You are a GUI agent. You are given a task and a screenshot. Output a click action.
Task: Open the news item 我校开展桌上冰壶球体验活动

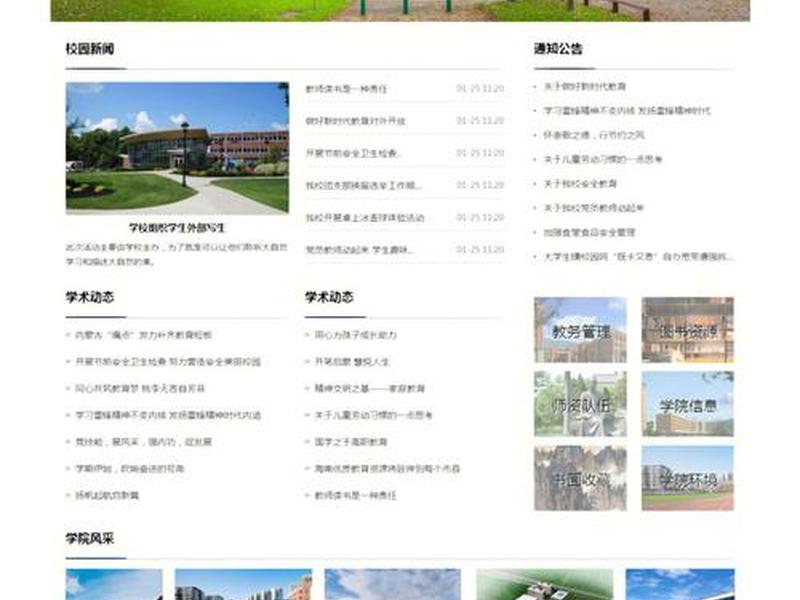pyautogui.click(x=365, y=218)
